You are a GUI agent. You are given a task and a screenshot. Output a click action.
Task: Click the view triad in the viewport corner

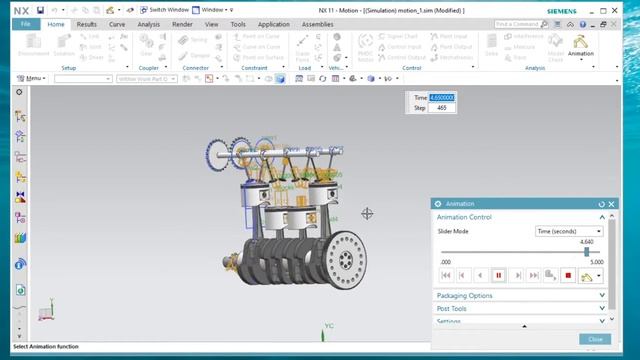tap(47, 309)
